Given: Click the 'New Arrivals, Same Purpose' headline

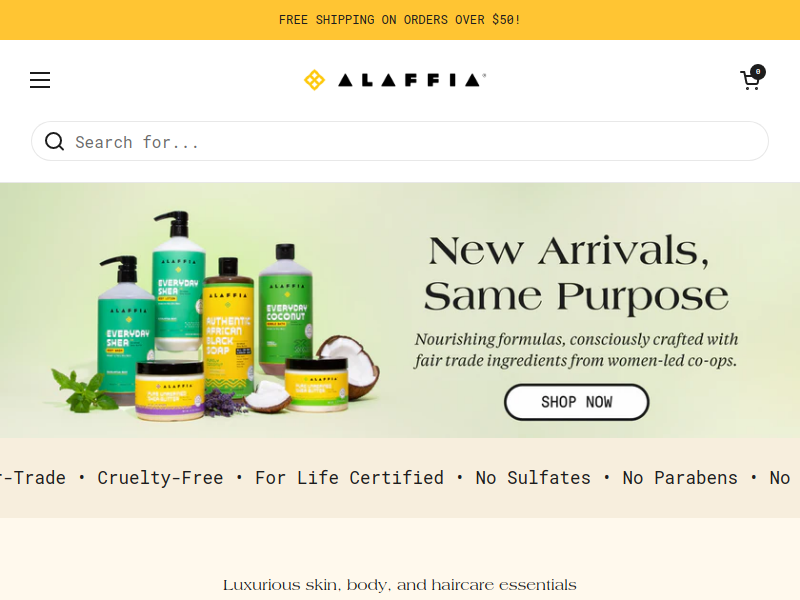Looking at the screenshot, I should point(576,273).
